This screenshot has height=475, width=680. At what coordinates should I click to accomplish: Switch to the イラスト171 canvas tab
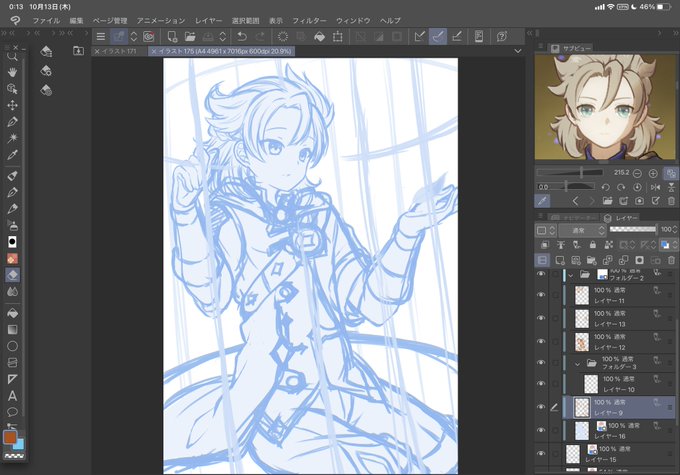pyautogui.click(x=120, y=51)
